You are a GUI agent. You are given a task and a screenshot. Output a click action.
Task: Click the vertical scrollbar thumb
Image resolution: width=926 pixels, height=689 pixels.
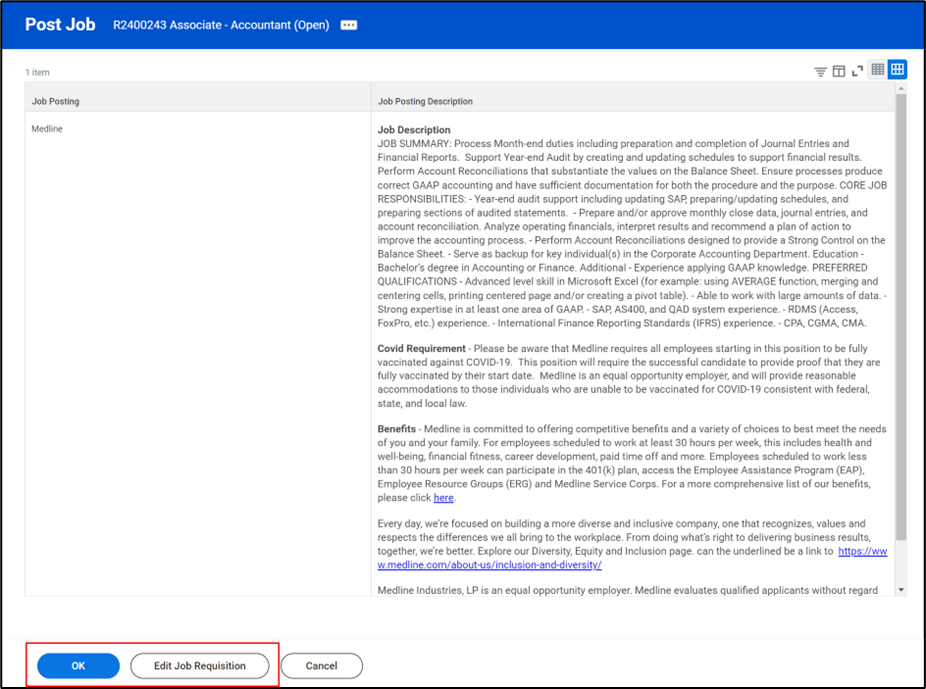[x=901, y=300]
